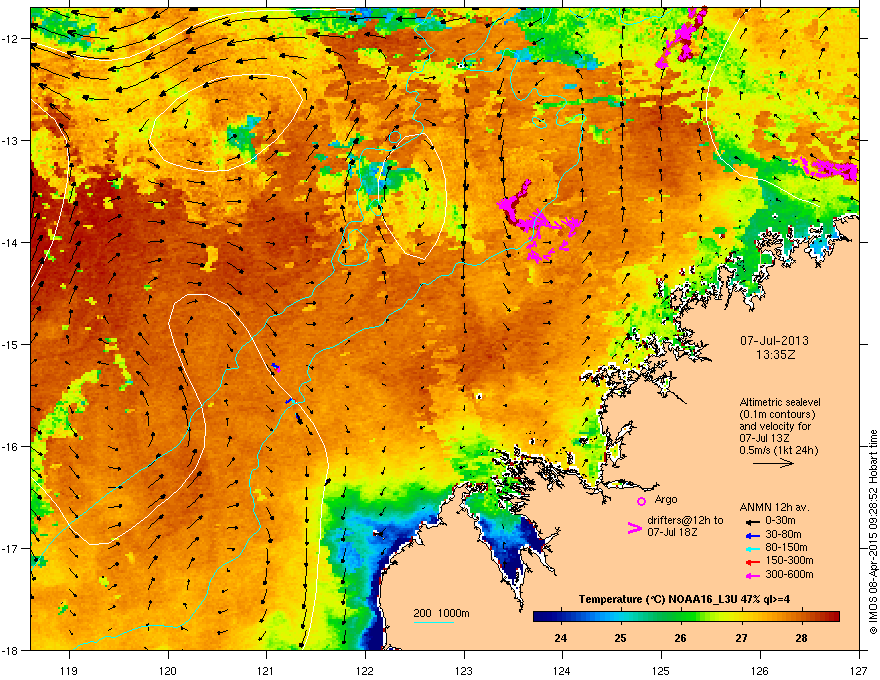The height and width of the screenshot is (680, 880).
Task: Click the red 150-300m arrow legend symbol
Action: click(751, 562)
